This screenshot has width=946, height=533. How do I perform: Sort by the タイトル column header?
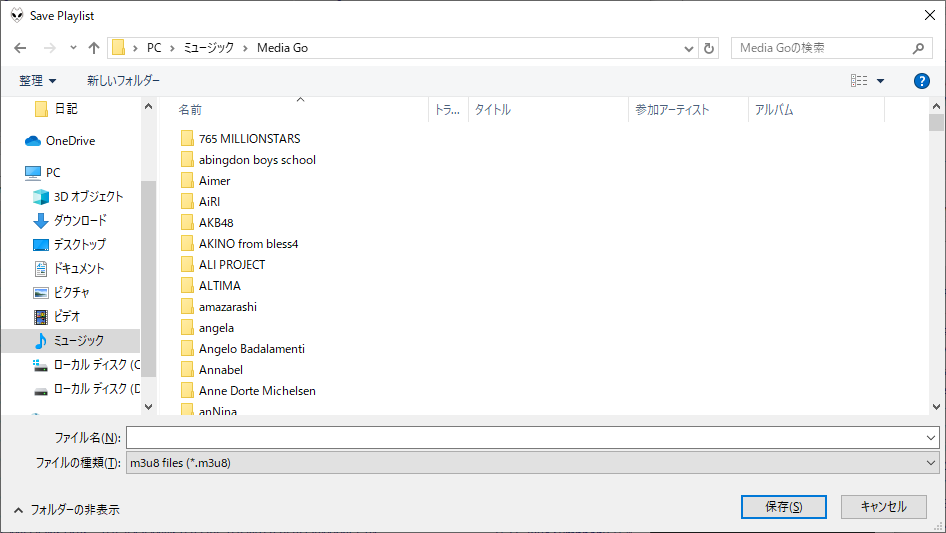coord(548,110)
